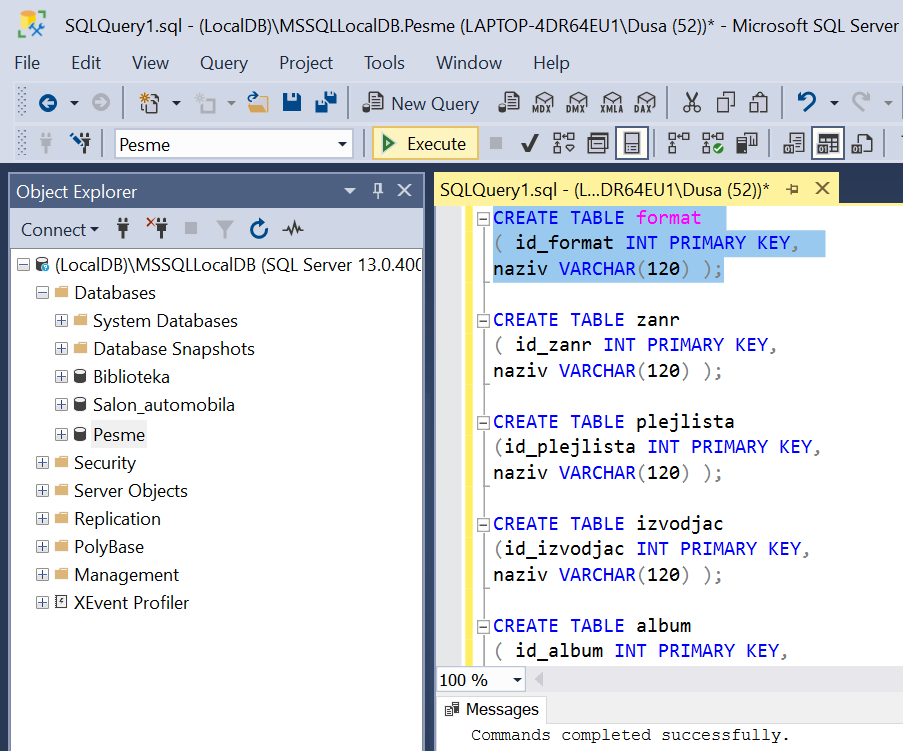
Task: Open a new DMX query
Action: 576,103
